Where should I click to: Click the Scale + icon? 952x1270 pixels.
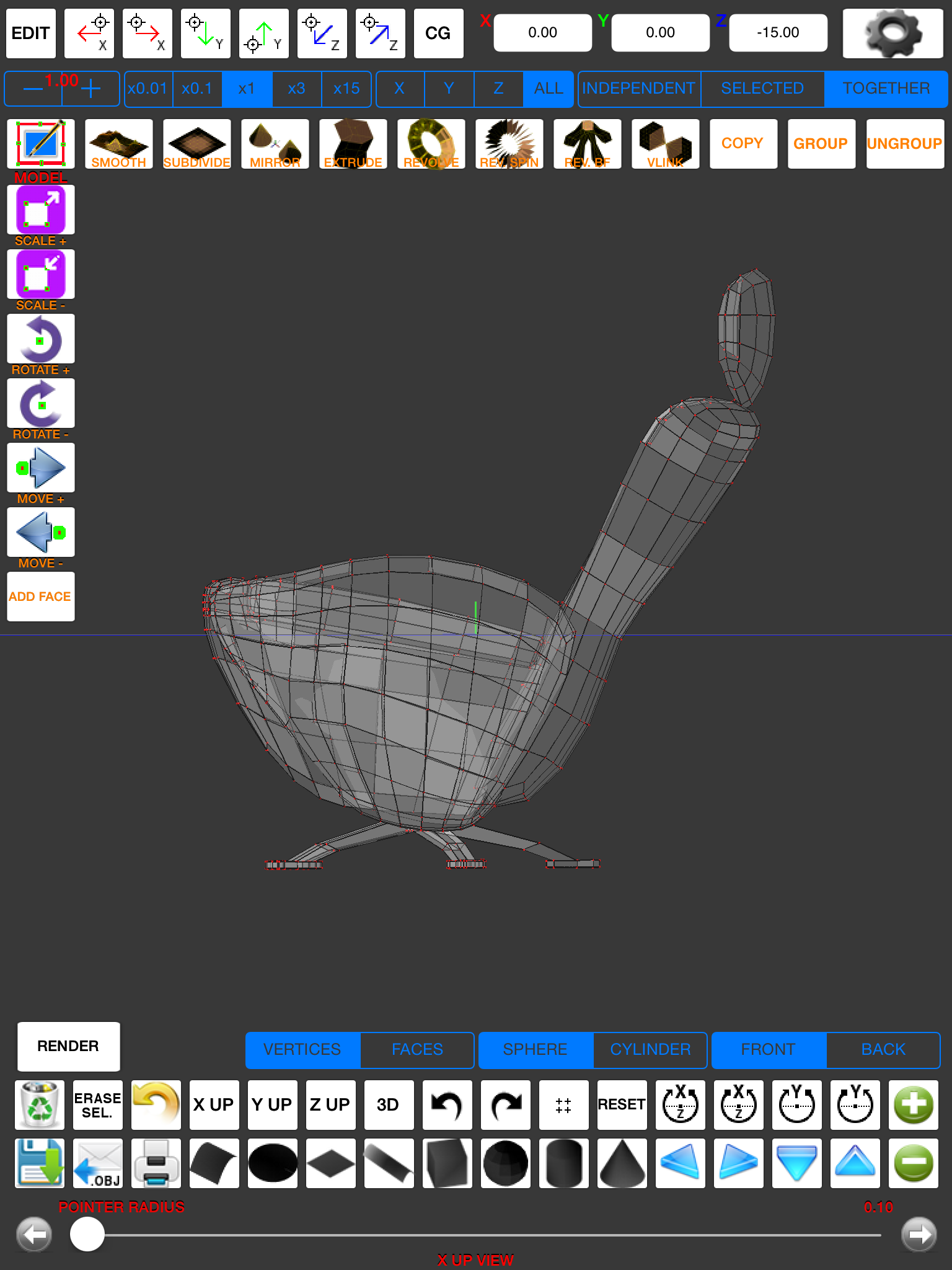point(41,210)
